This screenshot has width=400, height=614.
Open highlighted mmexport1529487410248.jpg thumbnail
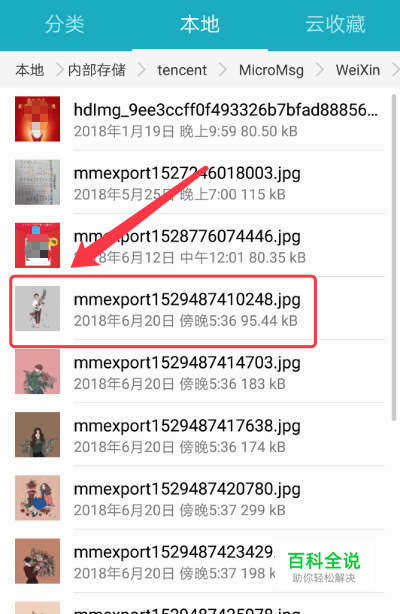tap(37, 308)
